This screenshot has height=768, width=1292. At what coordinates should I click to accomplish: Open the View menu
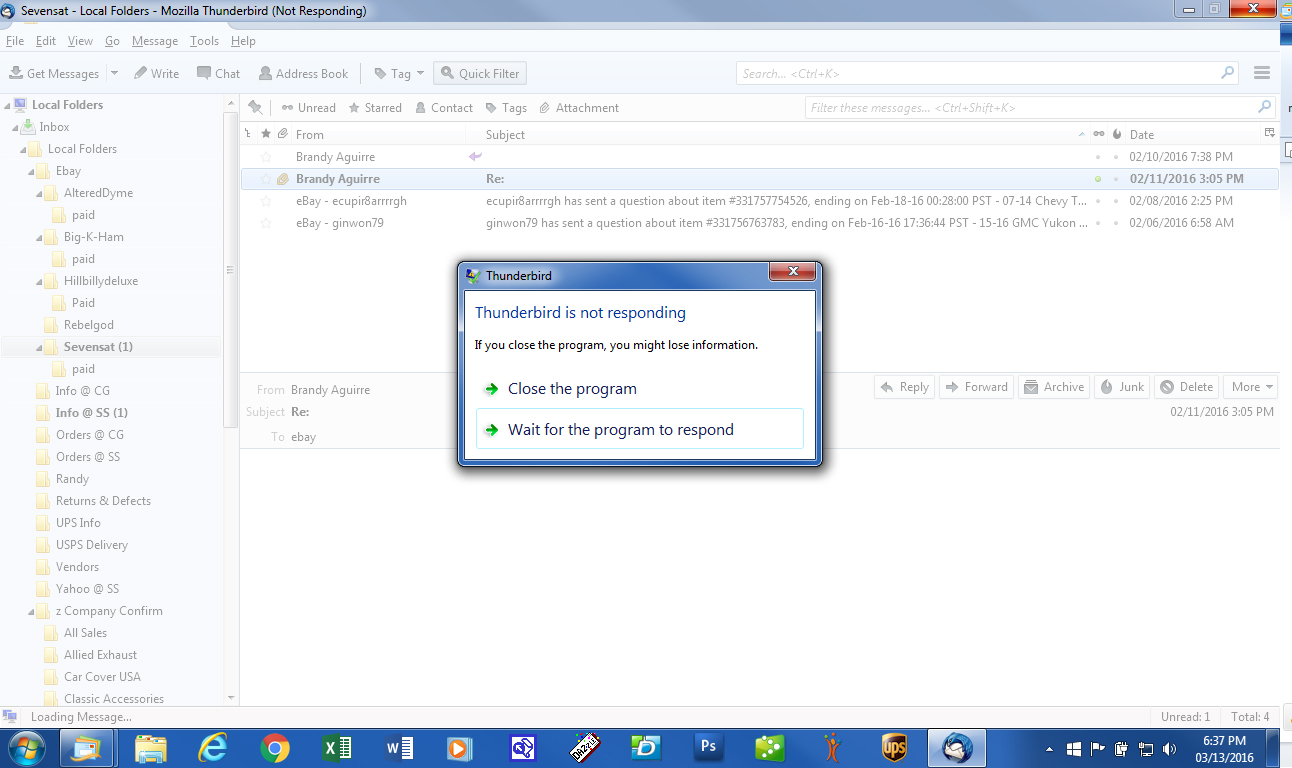click(x=81, y=41)
